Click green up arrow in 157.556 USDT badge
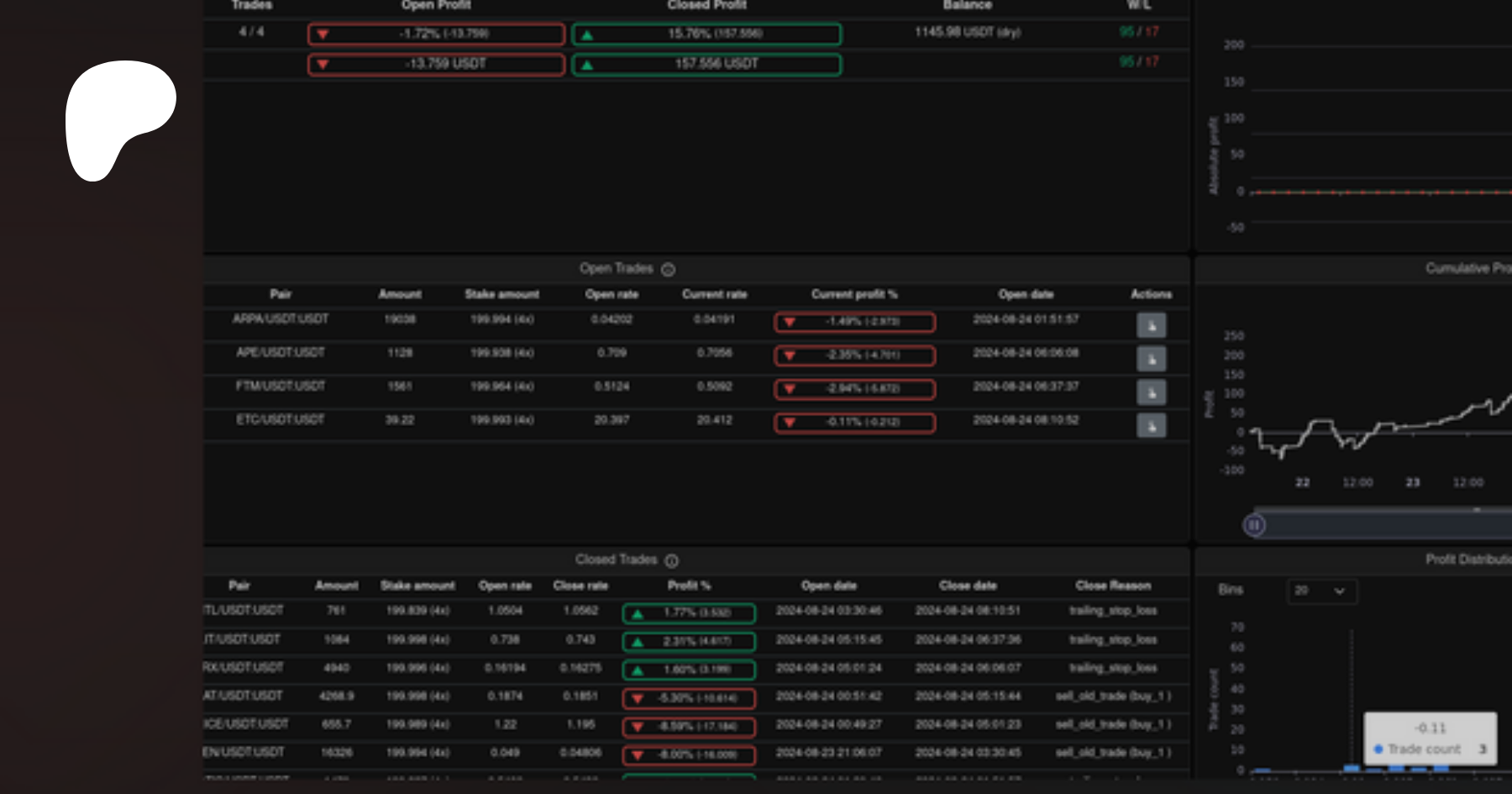 coord(587,65)
